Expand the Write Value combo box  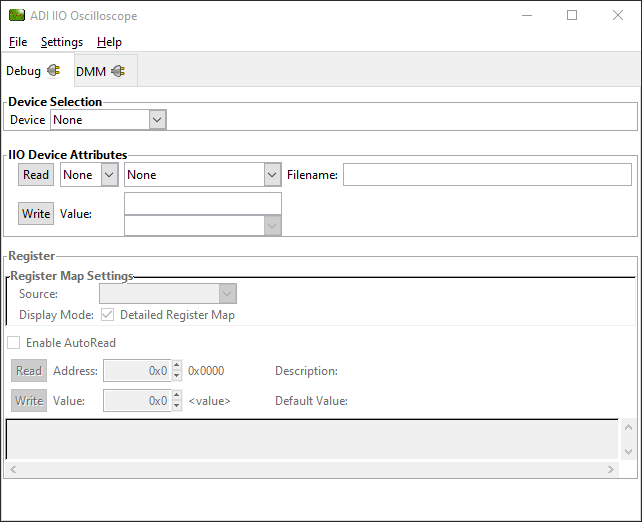pyautogui.click(x=272, y=226)
